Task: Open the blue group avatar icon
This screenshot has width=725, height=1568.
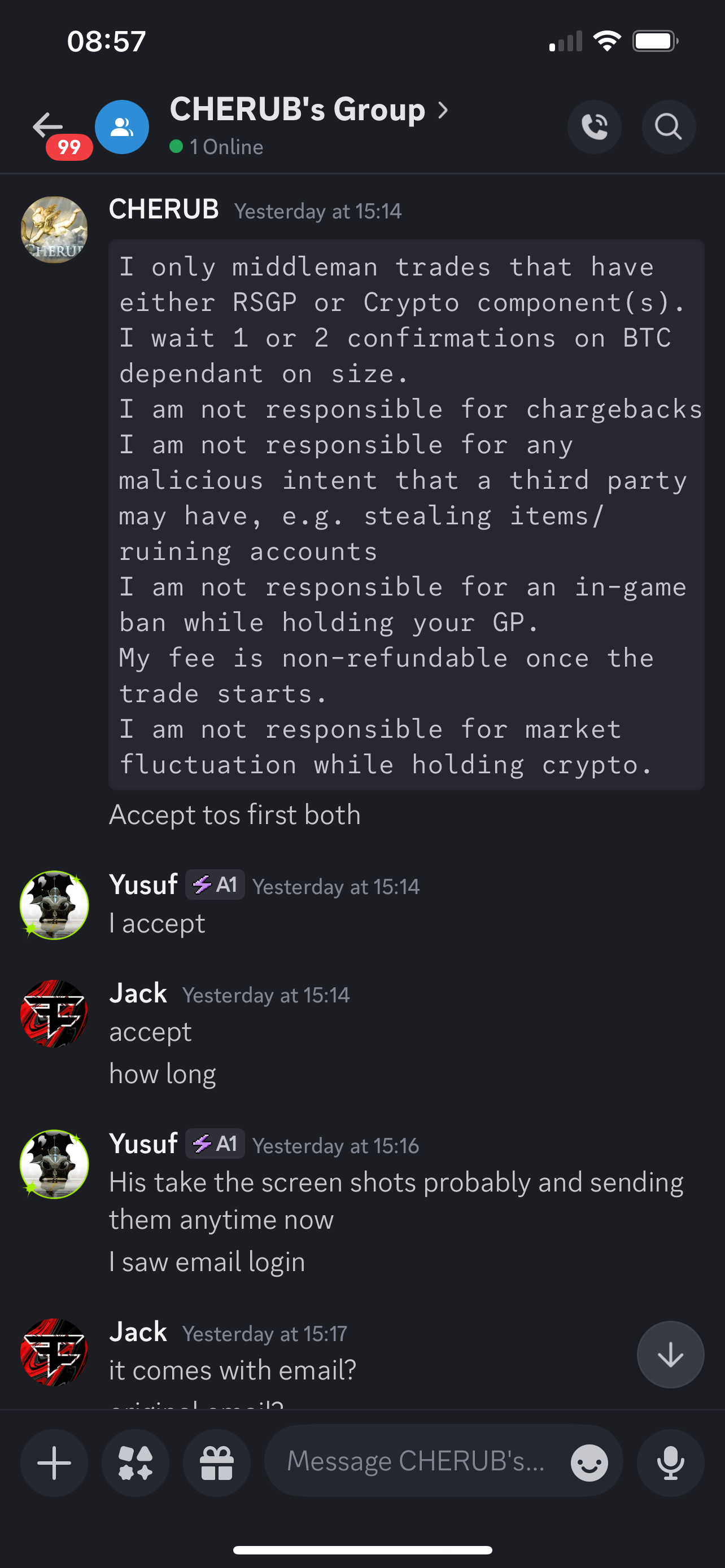Action: click(x=122, y=126)
